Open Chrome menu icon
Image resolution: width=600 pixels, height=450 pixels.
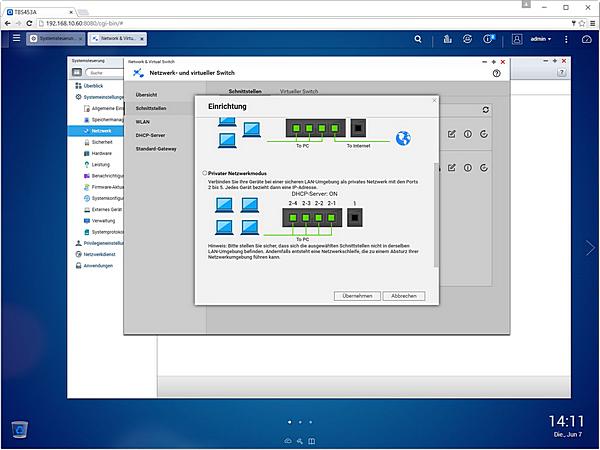click(x=592, y=23)
